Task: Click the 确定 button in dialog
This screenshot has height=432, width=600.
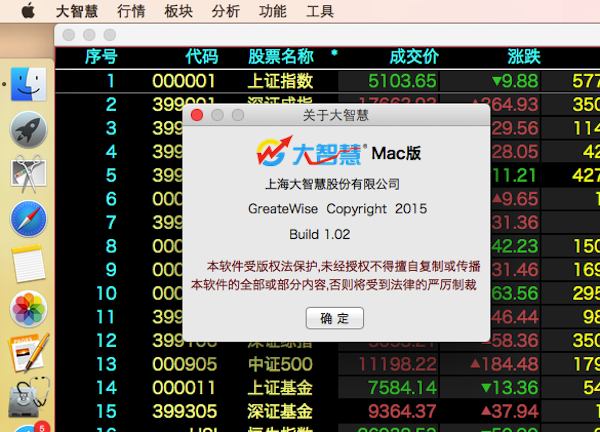Action: (335, 318)
